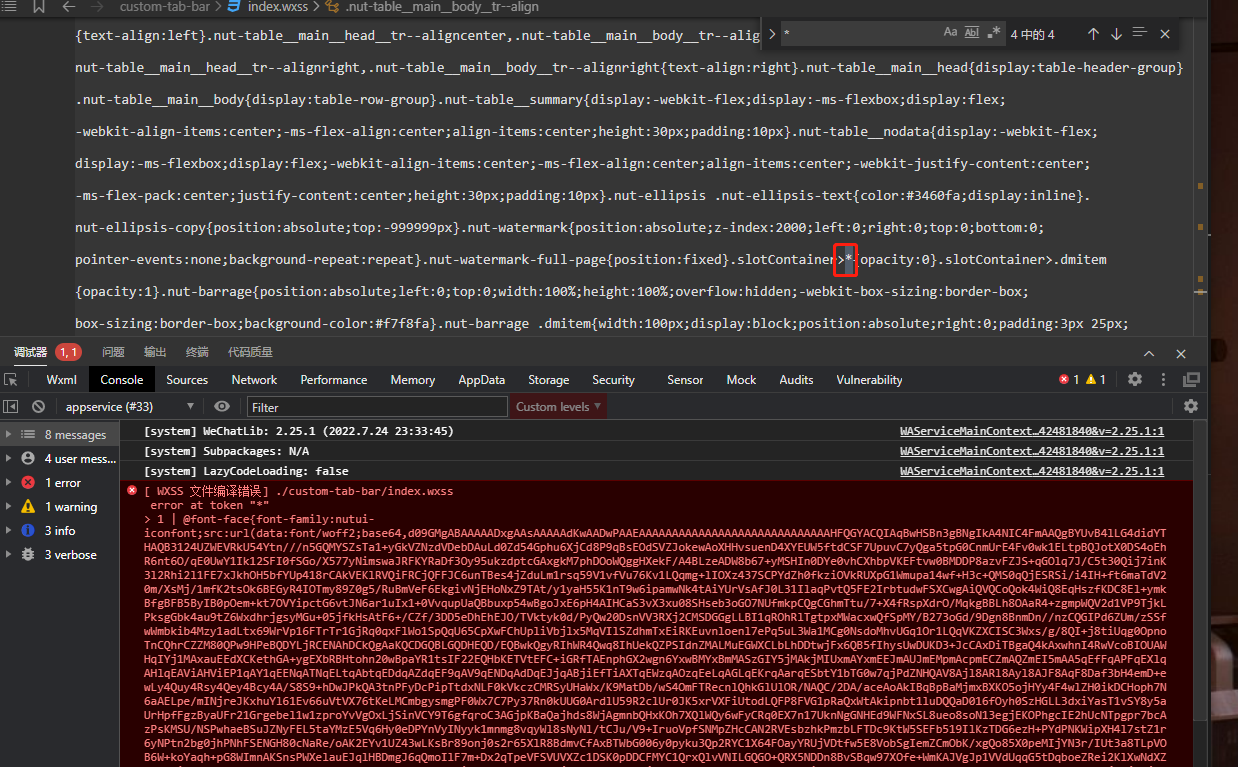Open appservice (#33) context dropdown
Viewport: 1238px width, 767px height.
130,407
